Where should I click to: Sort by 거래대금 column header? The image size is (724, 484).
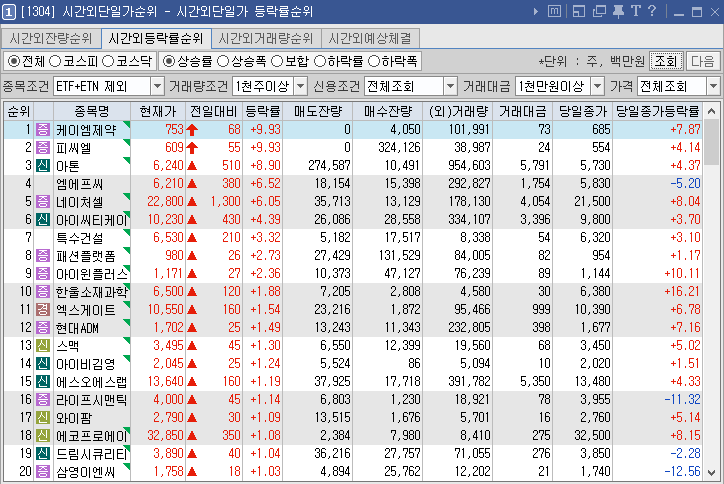(x=522, y=111)
